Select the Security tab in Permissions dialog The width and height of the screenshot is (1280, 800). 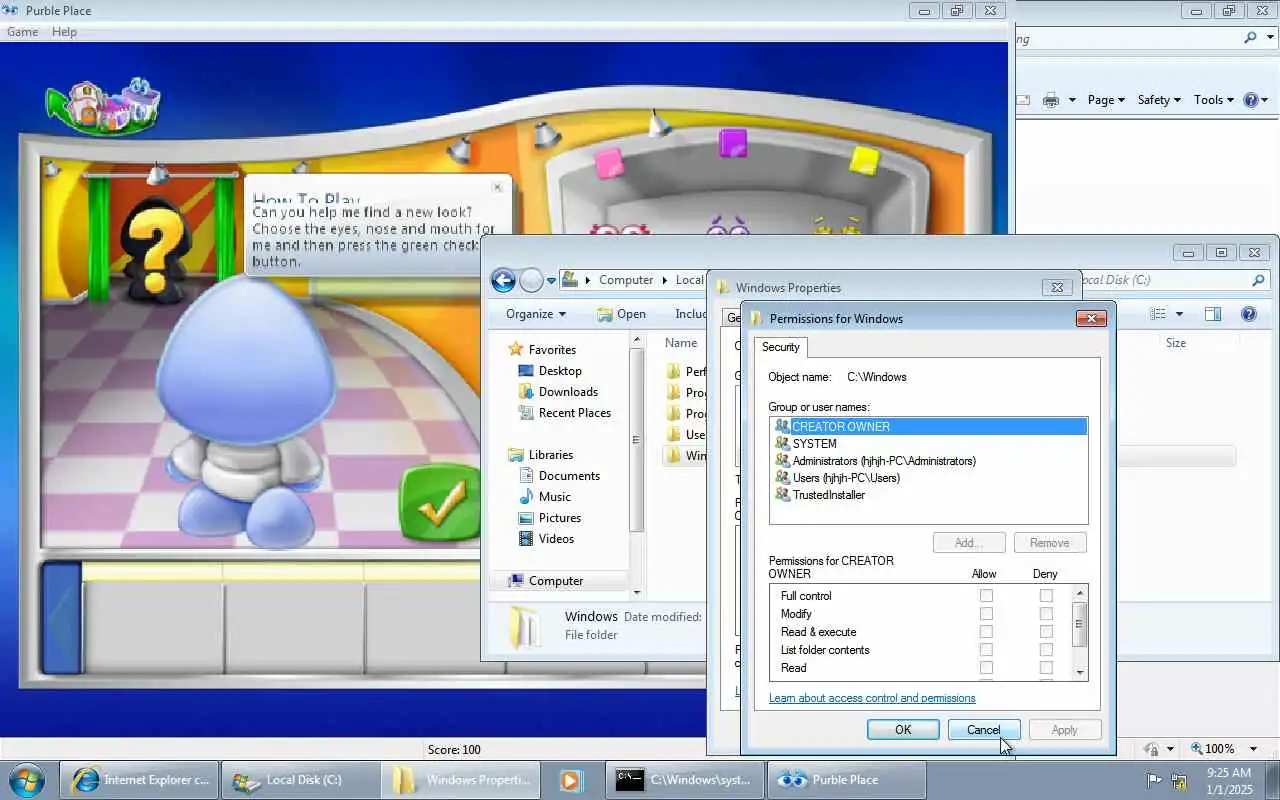(780, 347)
